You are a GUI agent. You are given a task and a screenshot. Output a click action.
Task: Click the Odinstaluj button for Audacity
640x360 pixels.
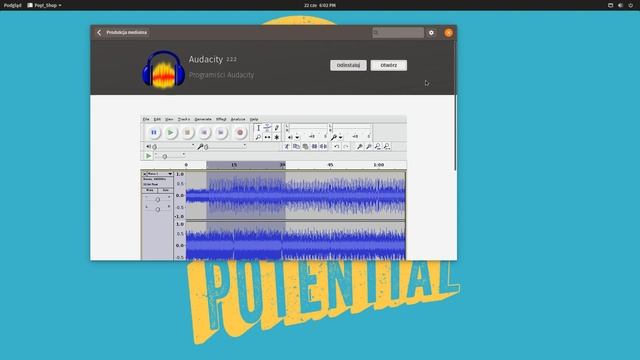[348, 65]
